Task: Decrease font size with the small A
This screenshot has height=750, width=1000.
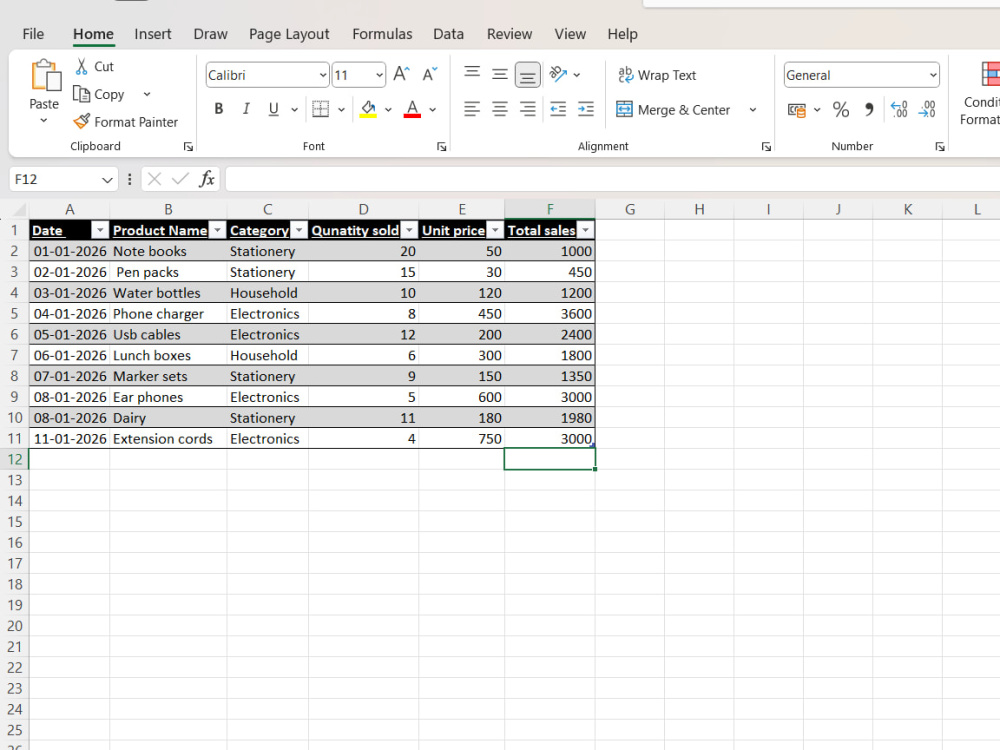Action: tap(430, 75)
